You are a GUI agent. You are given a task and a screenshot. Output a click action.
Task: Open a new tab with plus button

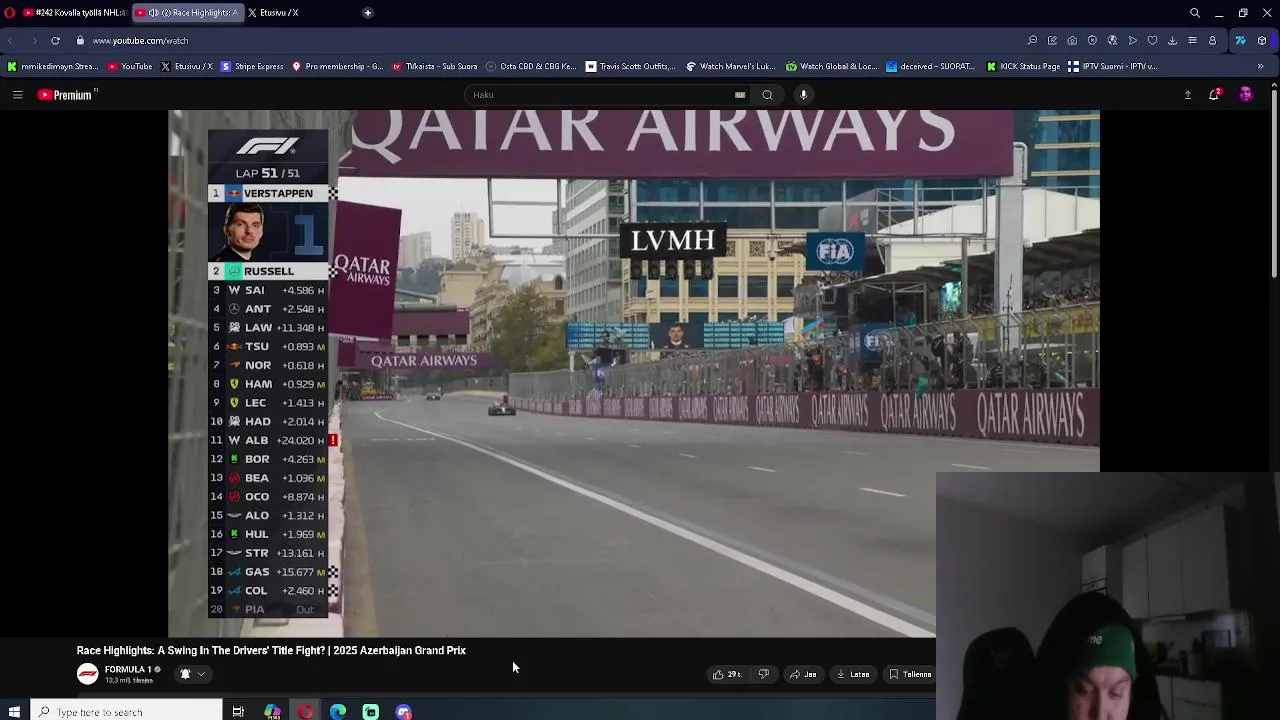pyautogui.click(x=368, y=13)
